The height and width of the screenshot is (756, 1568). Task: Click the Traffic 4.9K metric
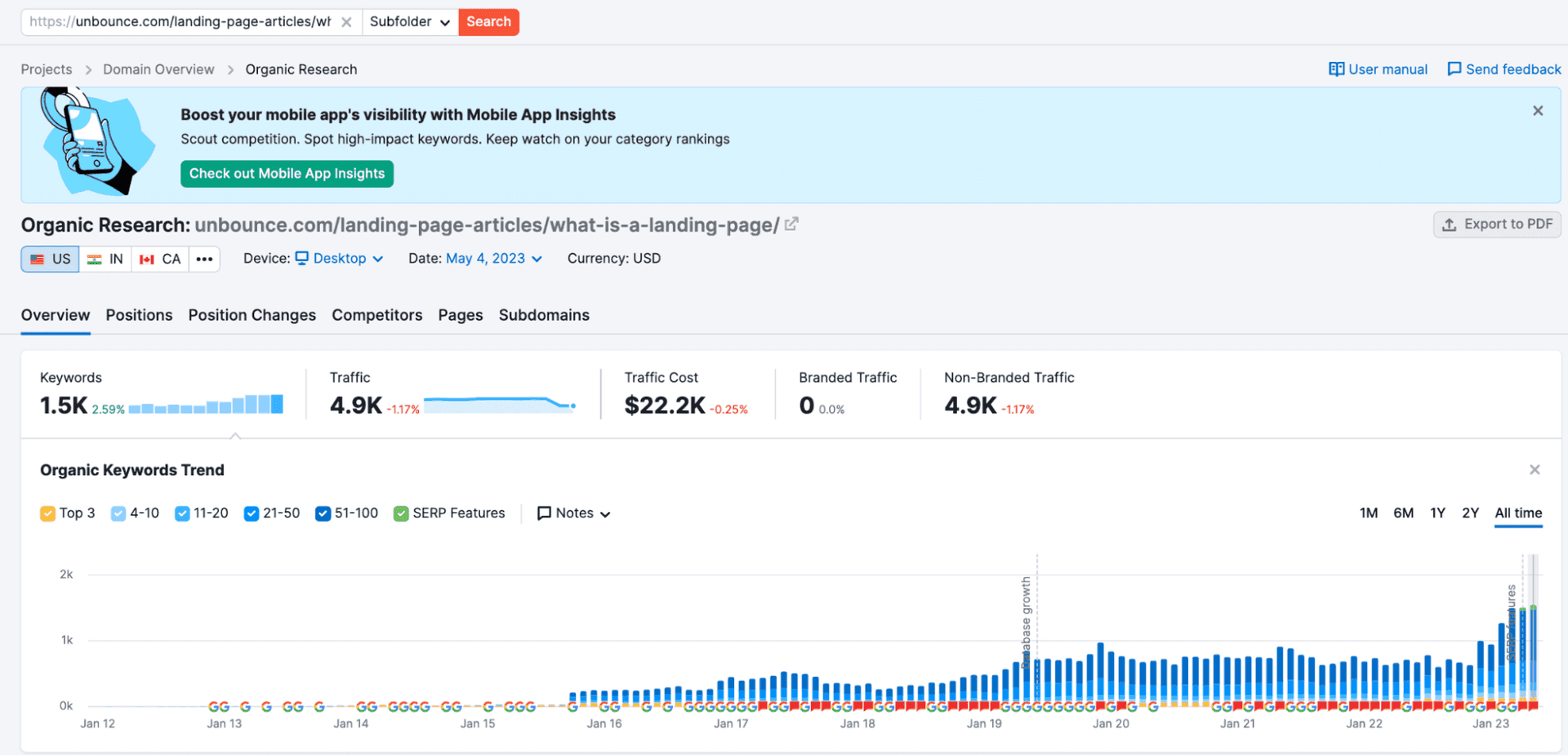click(x=356, y=405)
